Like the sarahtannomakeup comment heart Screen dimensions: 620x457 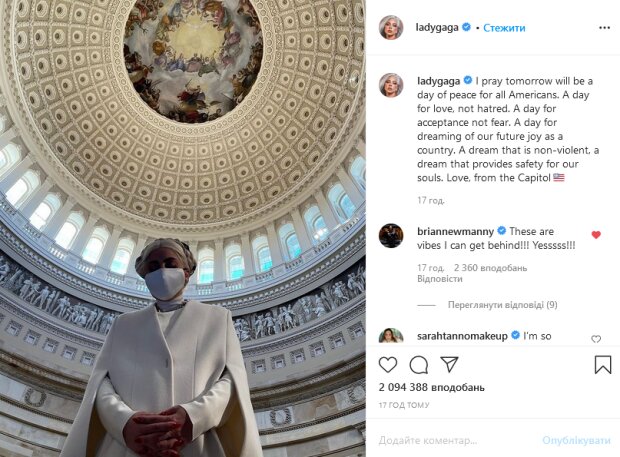(x=596, y=339)
